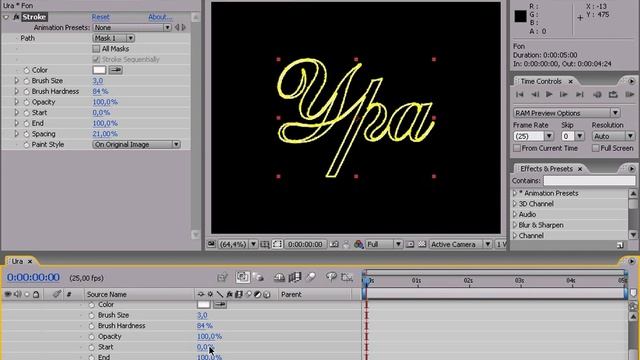Toggle the Draft 3D icon in the timeline
Viewport: 640px width, 360px height.
(x=258, y=278)
